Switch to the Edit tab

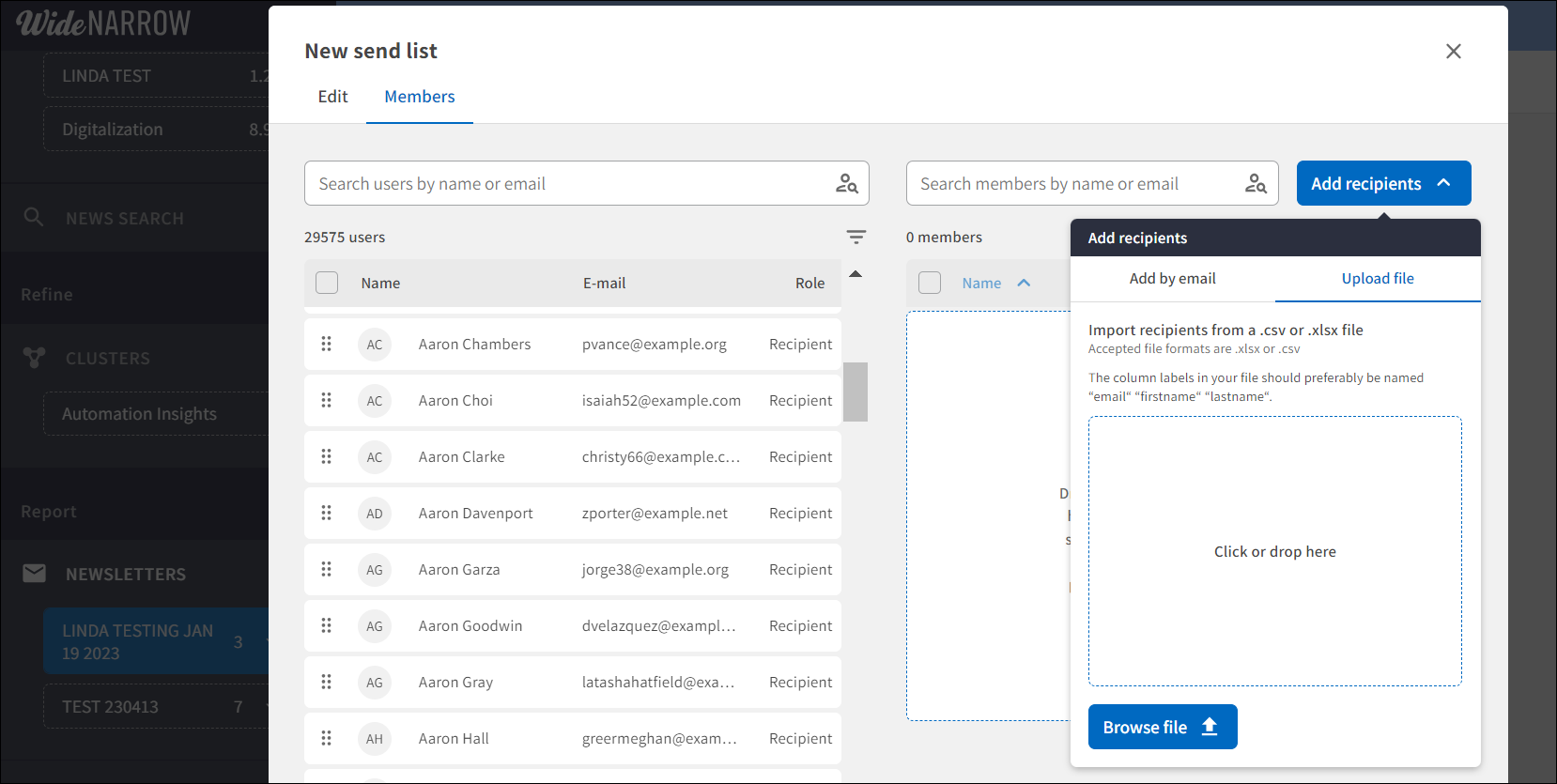coord(332,97)
